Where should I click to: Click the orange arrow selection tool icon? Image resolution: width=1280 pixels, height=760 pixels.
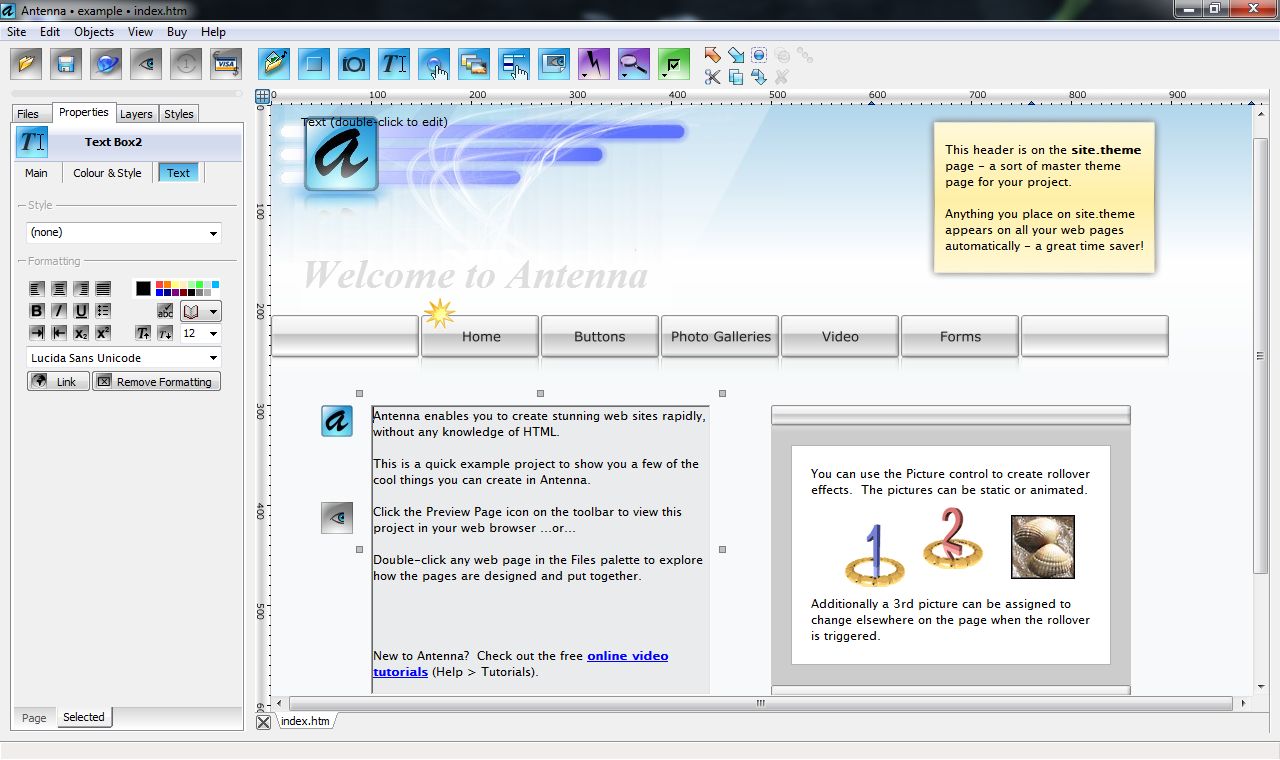coord(712,55)
